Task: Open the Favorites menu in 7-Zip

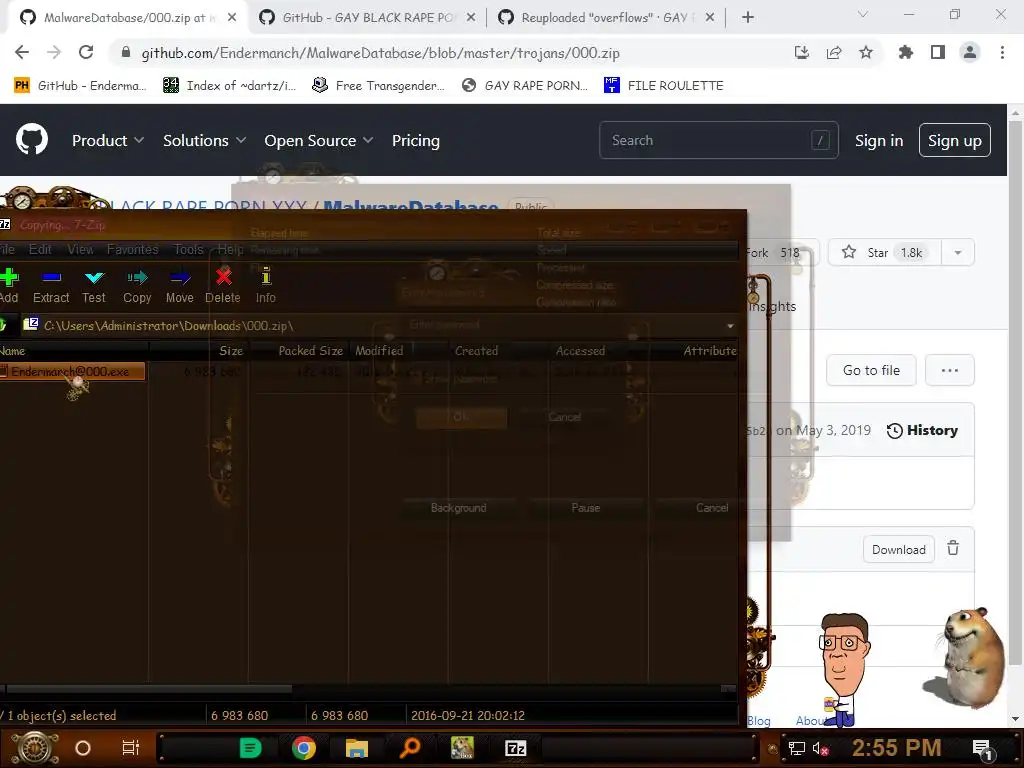Action: (x=133, y=249)
